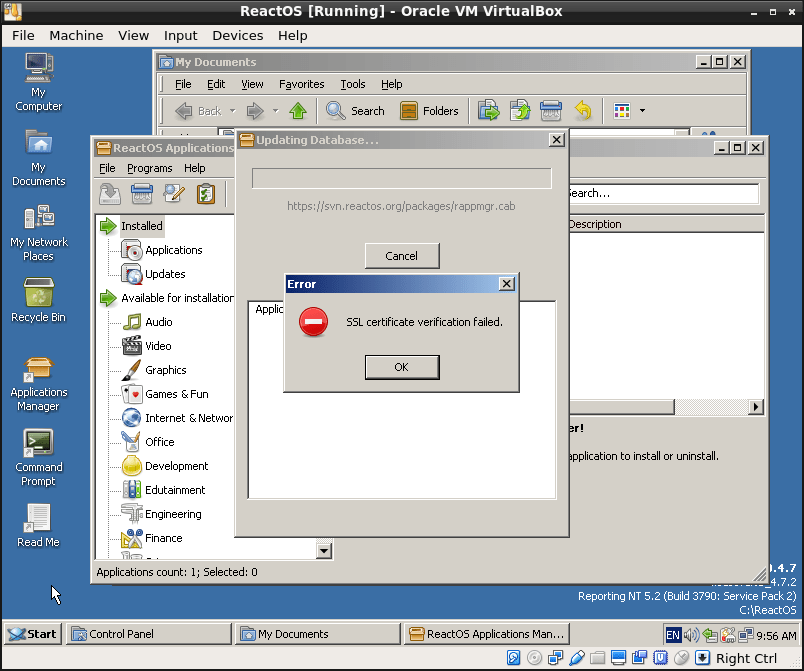Click the green Up arrow in My Documents toolbar
804x671 pixels.
pyautogui.click(x=297, y=110)
